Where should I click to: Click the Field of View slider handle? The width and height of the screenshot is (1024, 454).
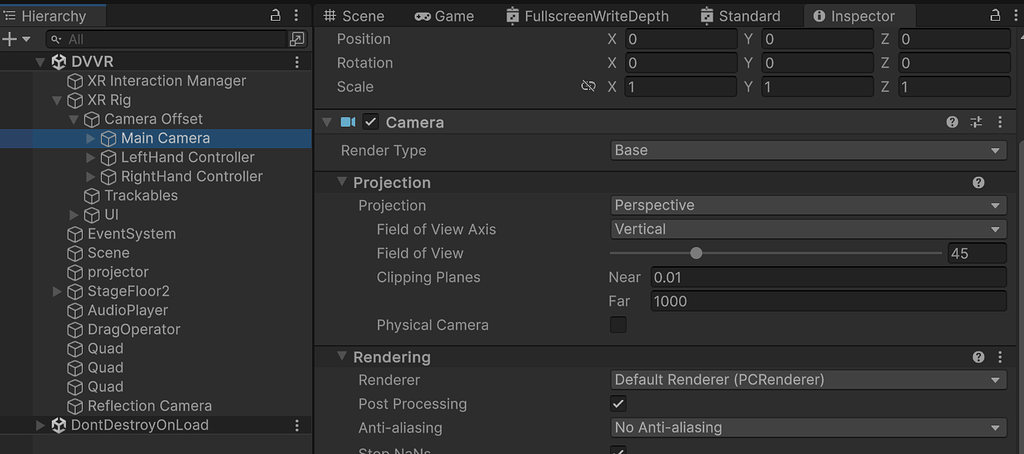coord(696,253)
